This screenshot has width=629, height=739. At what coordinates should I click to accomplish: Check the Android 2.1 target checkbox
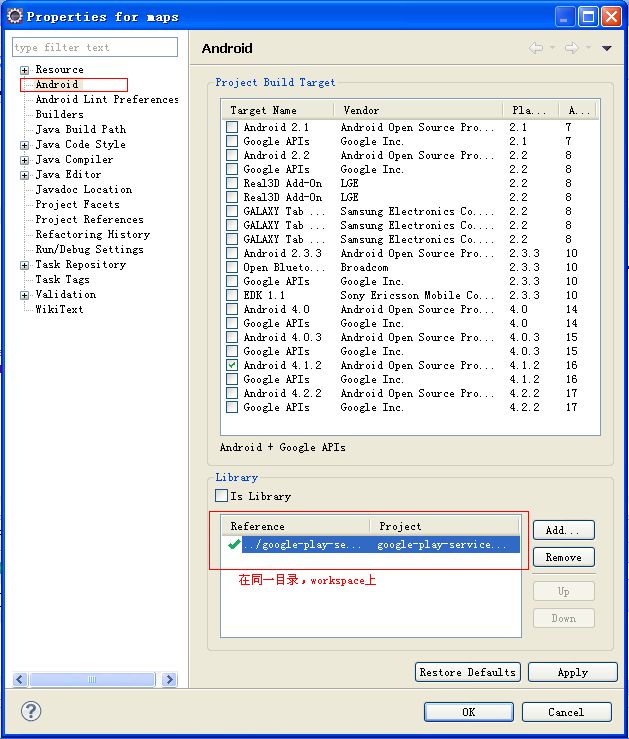pos(232,127)
